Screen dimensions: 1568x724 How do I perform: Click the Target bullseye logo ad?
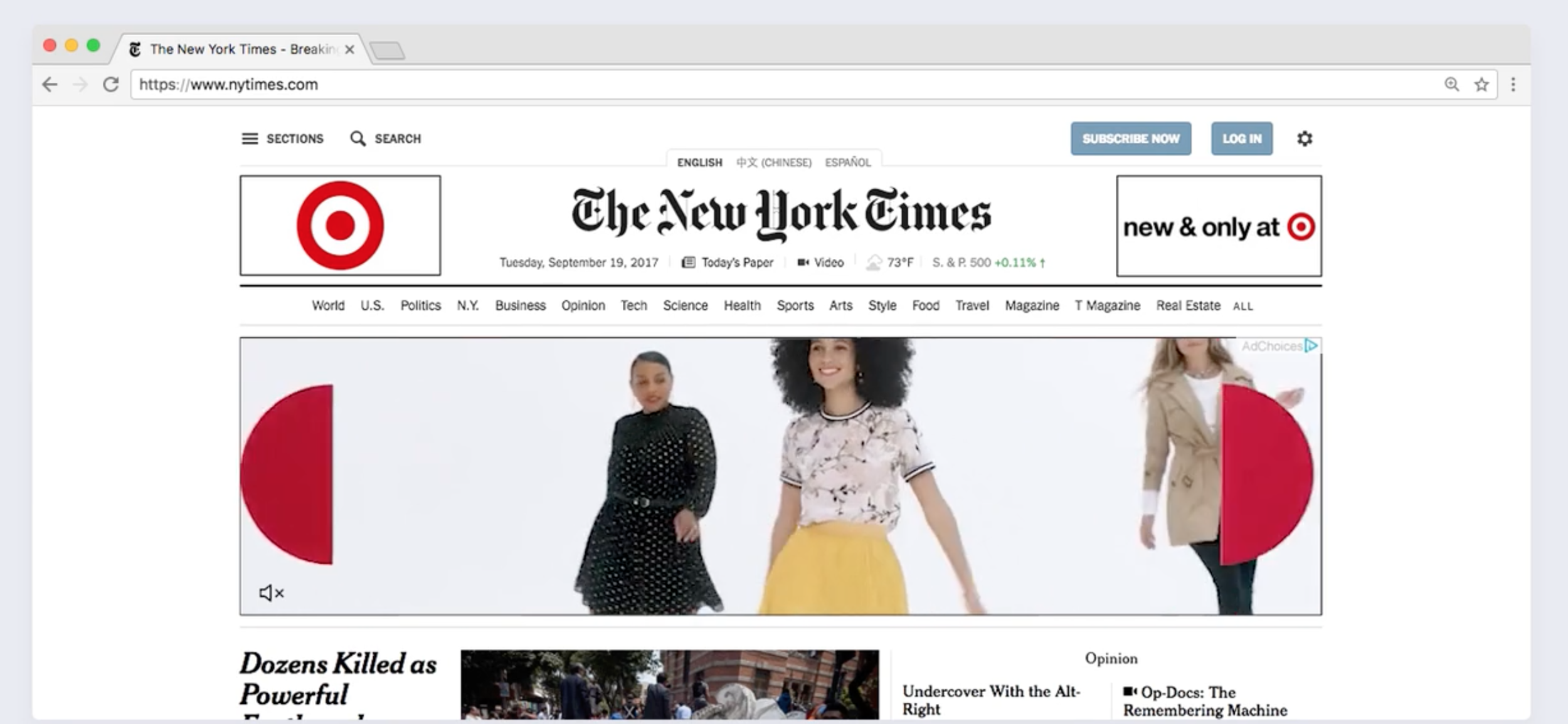[340, 226]
